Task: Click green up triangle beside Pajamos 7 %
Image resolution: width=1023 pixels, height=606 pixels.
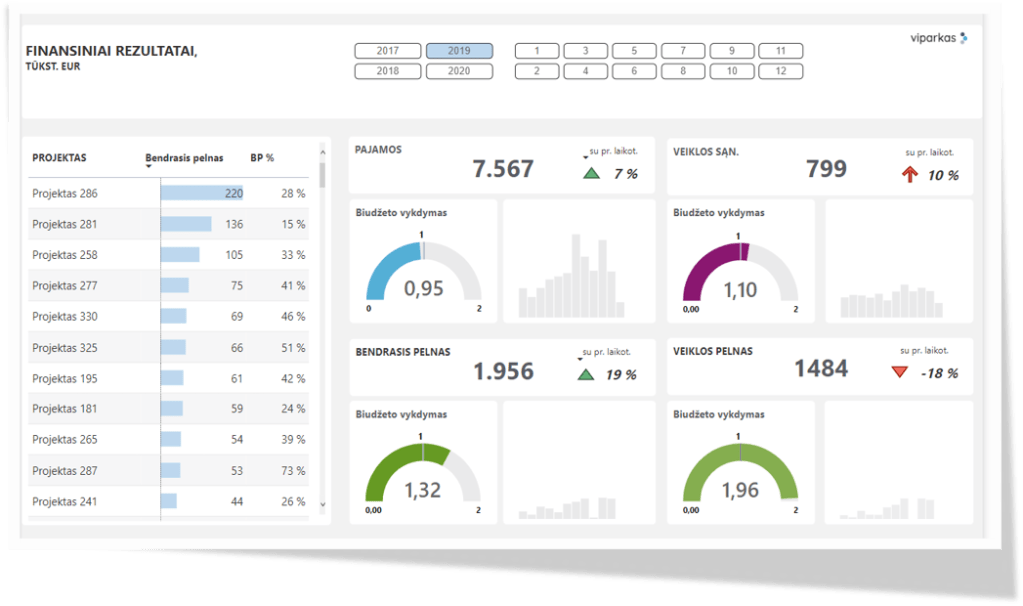Action: tap(591, 174)
